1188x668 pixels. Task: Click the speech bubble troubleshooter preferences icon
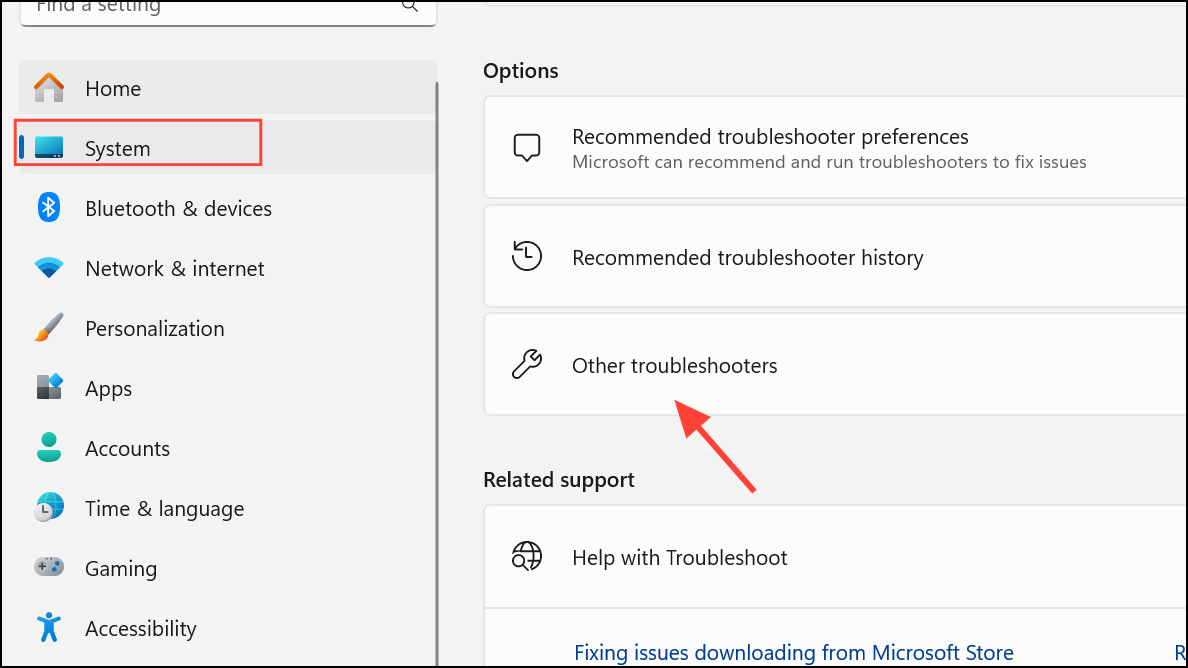(527, 146)
